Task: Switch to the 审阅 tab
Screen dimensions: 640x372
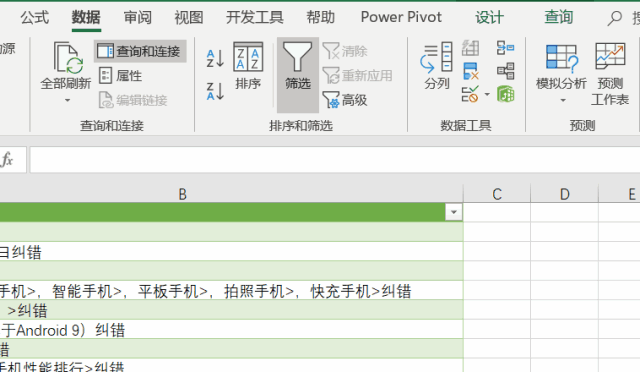Action: [138, 18]
